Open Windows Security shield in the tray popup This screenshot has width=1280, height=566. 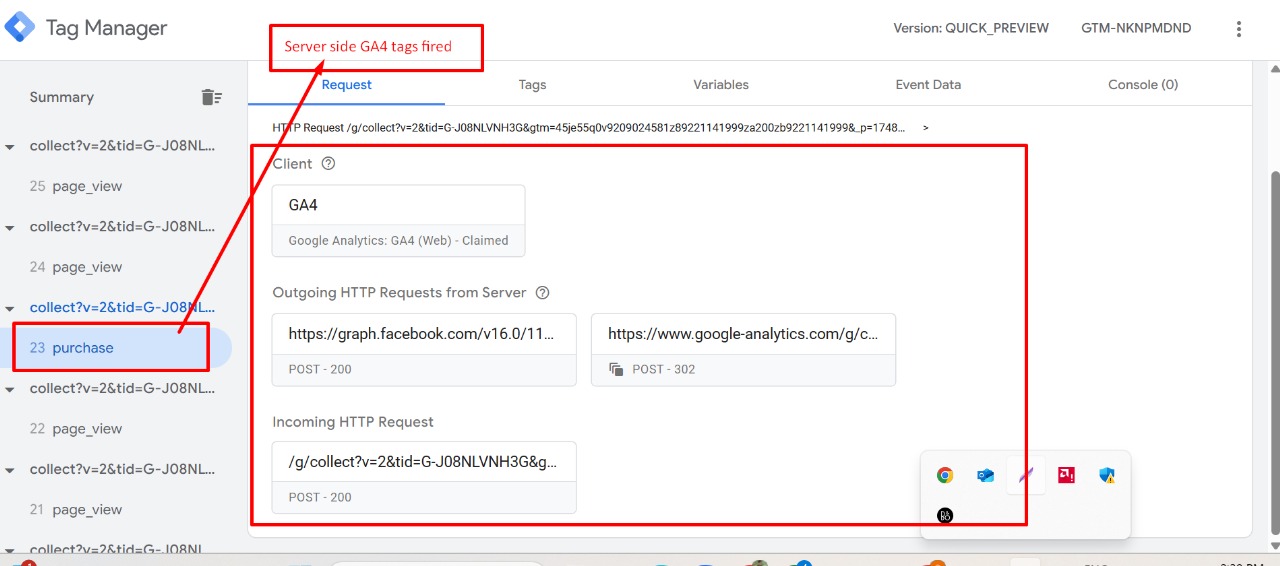click(x=1107, y=475)
